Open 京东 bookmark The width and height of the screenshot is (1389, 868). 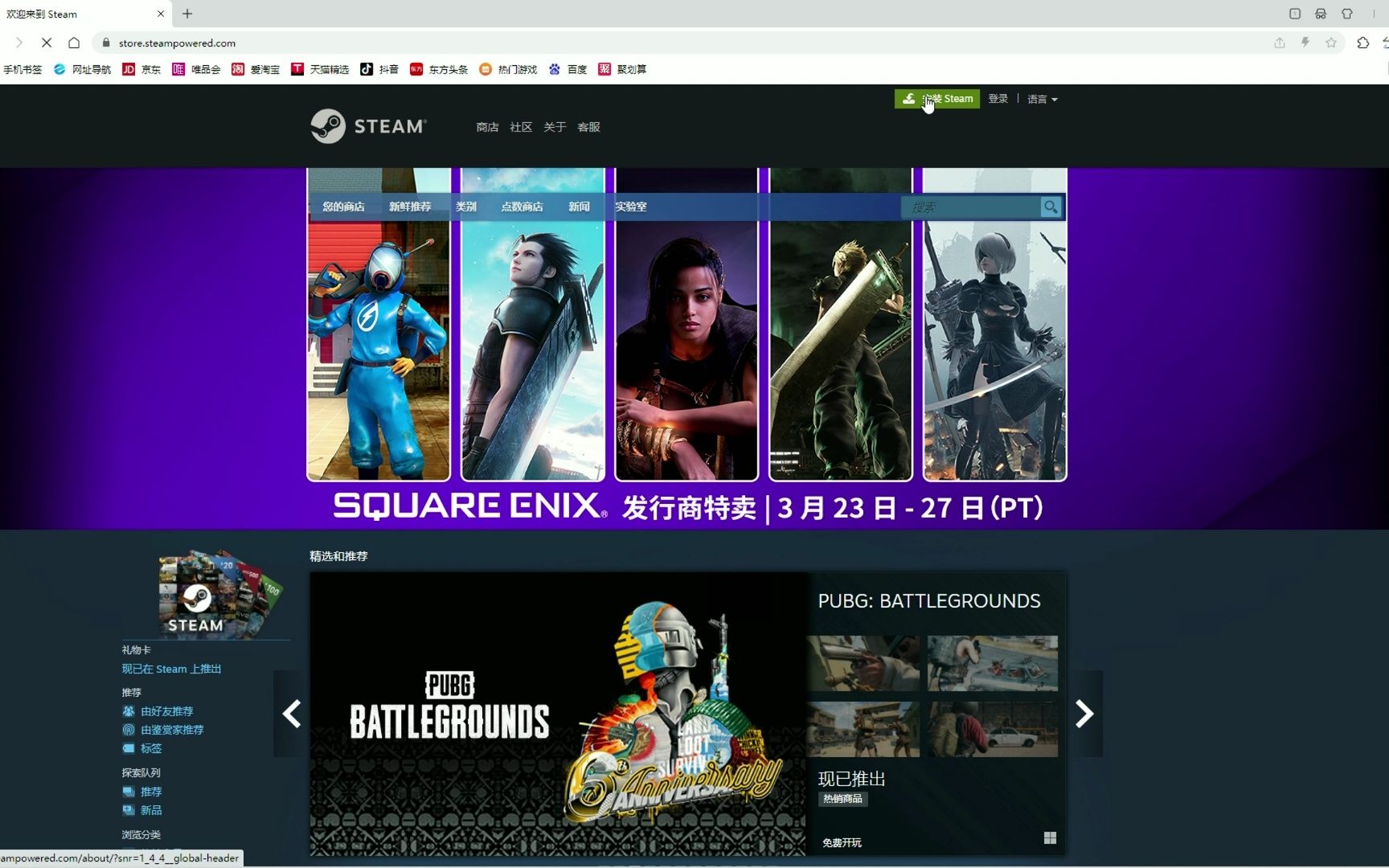[141, 69]
